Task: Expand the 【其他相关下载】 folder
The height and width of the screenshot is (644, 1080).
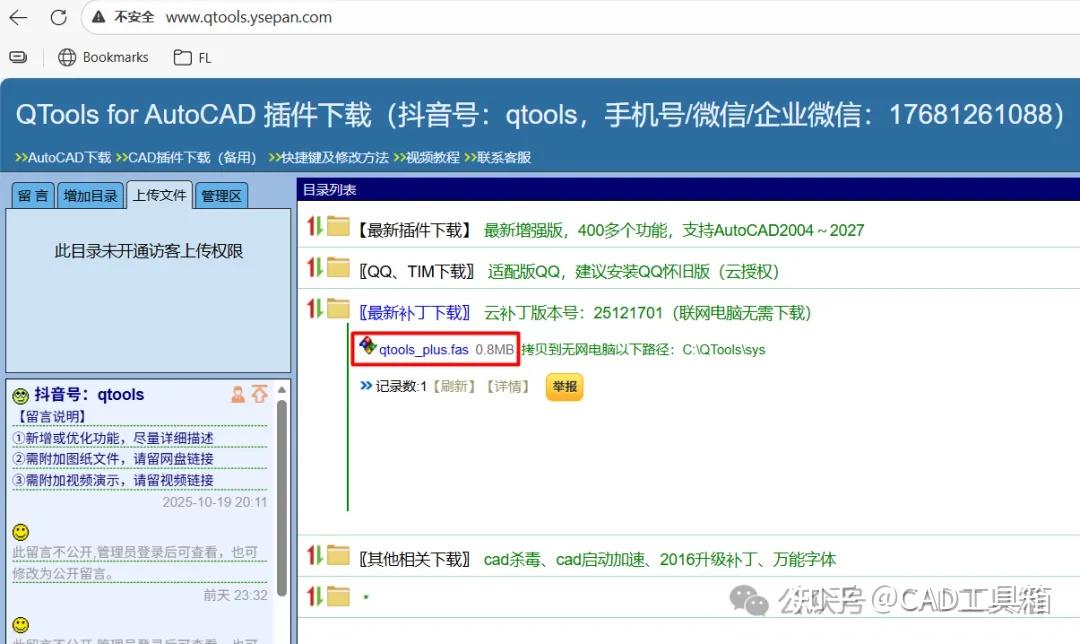Action: pyautogui.click(x=338, y=555)
